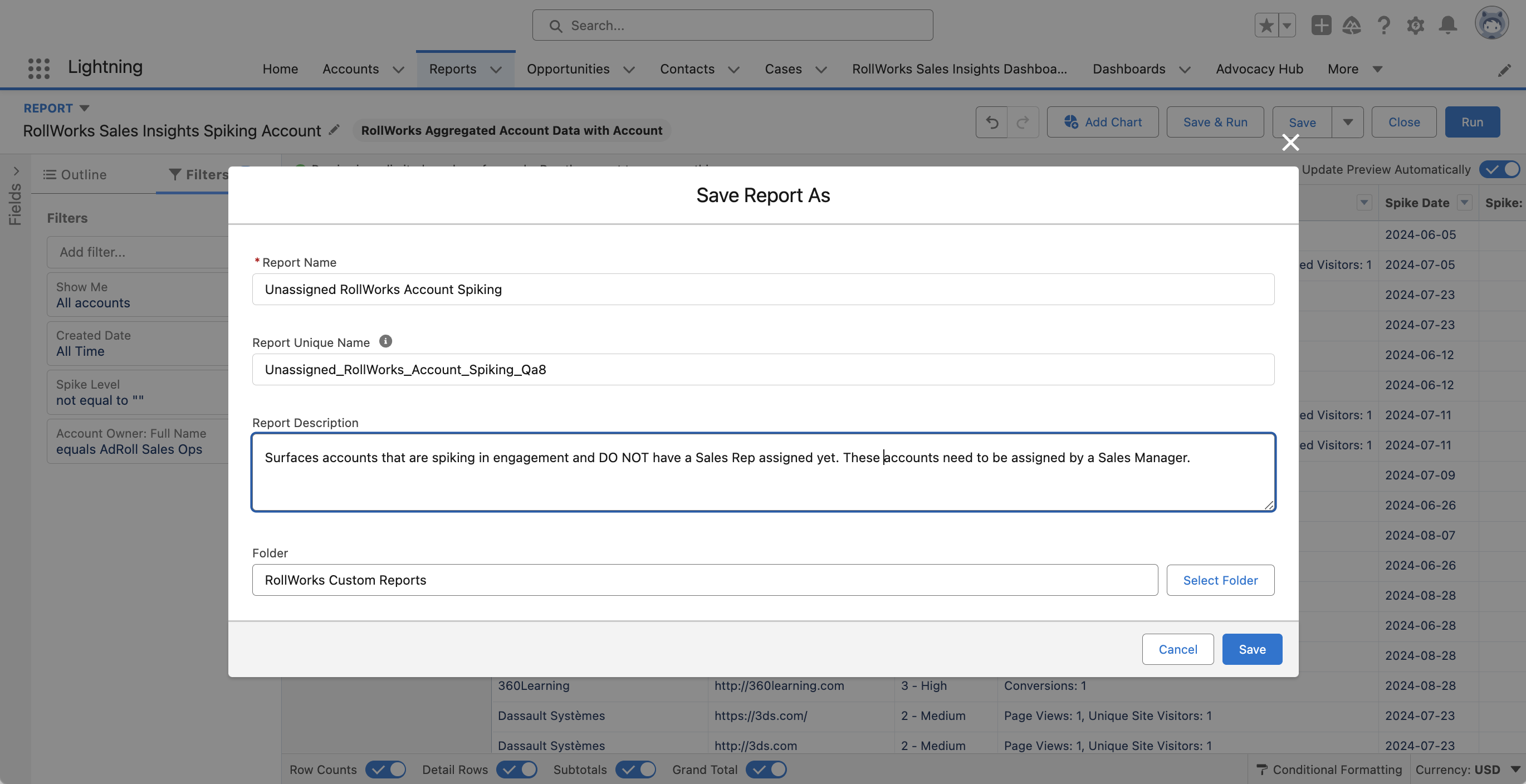Click info icon beside Report Unique Name
The image size is (1526, 784).
[x=385, y=342]
